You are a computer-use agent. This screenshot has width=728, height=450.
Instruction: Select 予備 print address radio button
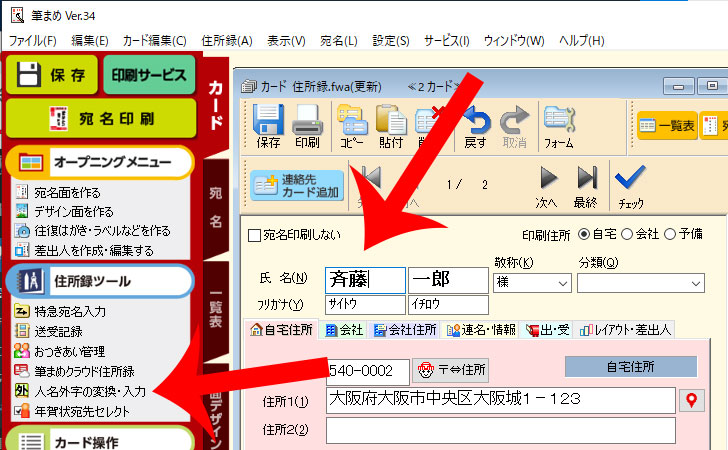pos(670,234)
